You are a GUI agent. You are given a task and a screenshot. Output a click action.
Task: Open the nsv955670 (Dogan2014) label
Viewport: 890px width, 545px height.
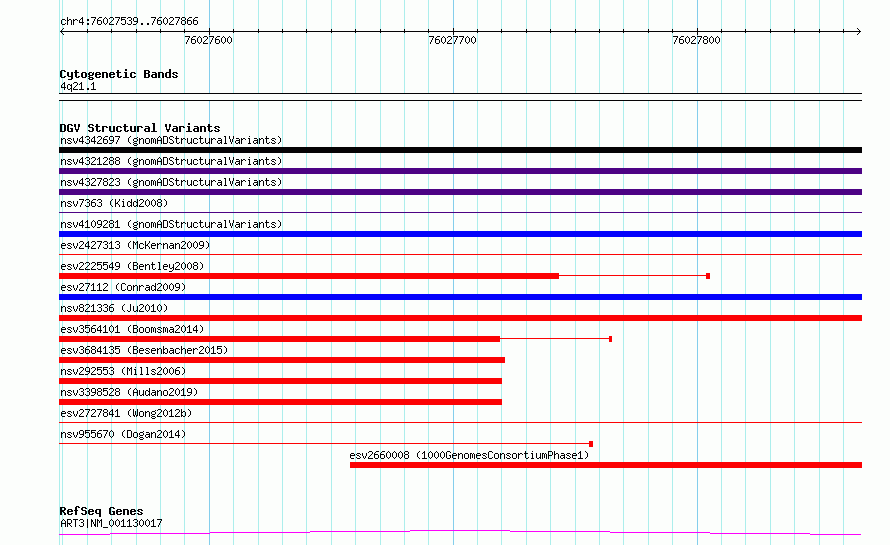pos(123,434)
